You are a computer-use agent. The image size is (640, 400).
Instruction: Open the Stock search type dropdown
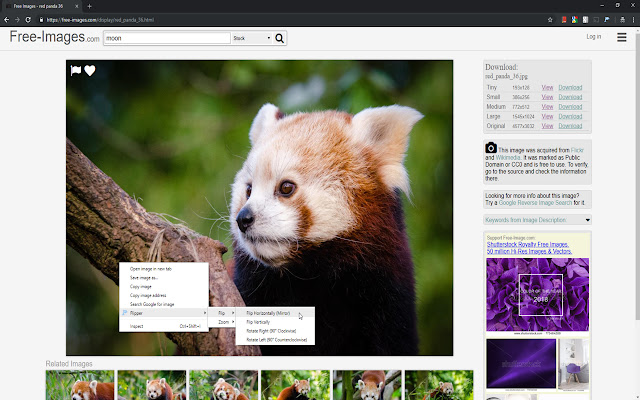[251, 39]
